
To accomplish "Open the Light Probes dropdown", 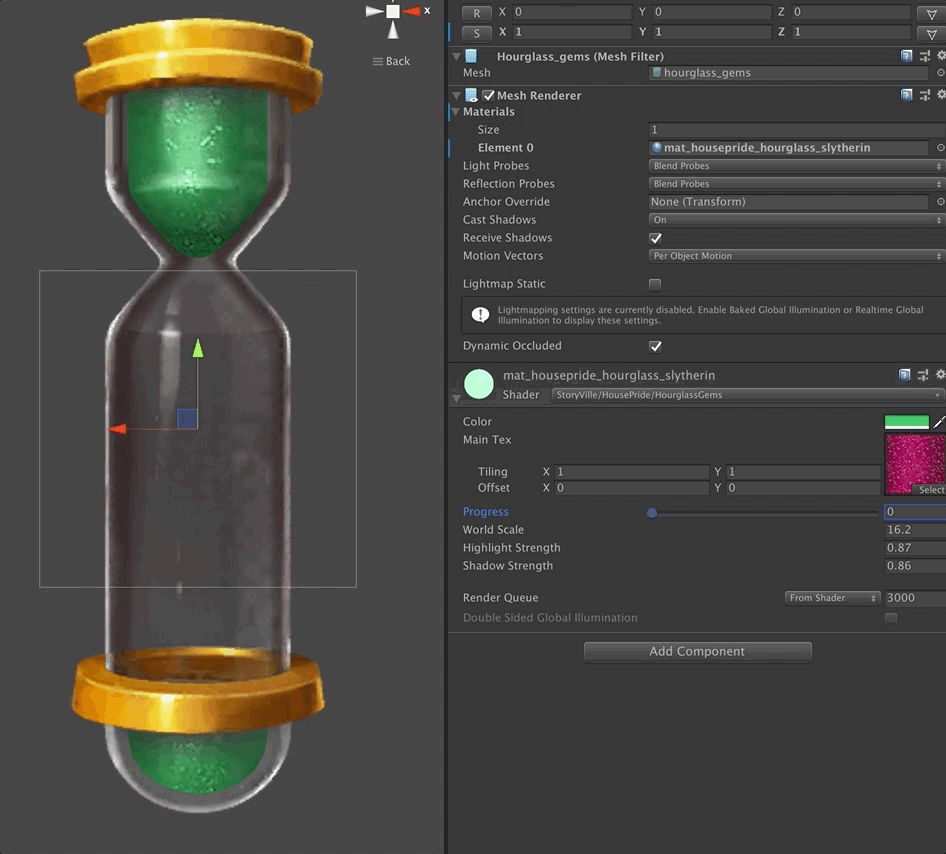I will pyautogui.click(x=797, y=166).
